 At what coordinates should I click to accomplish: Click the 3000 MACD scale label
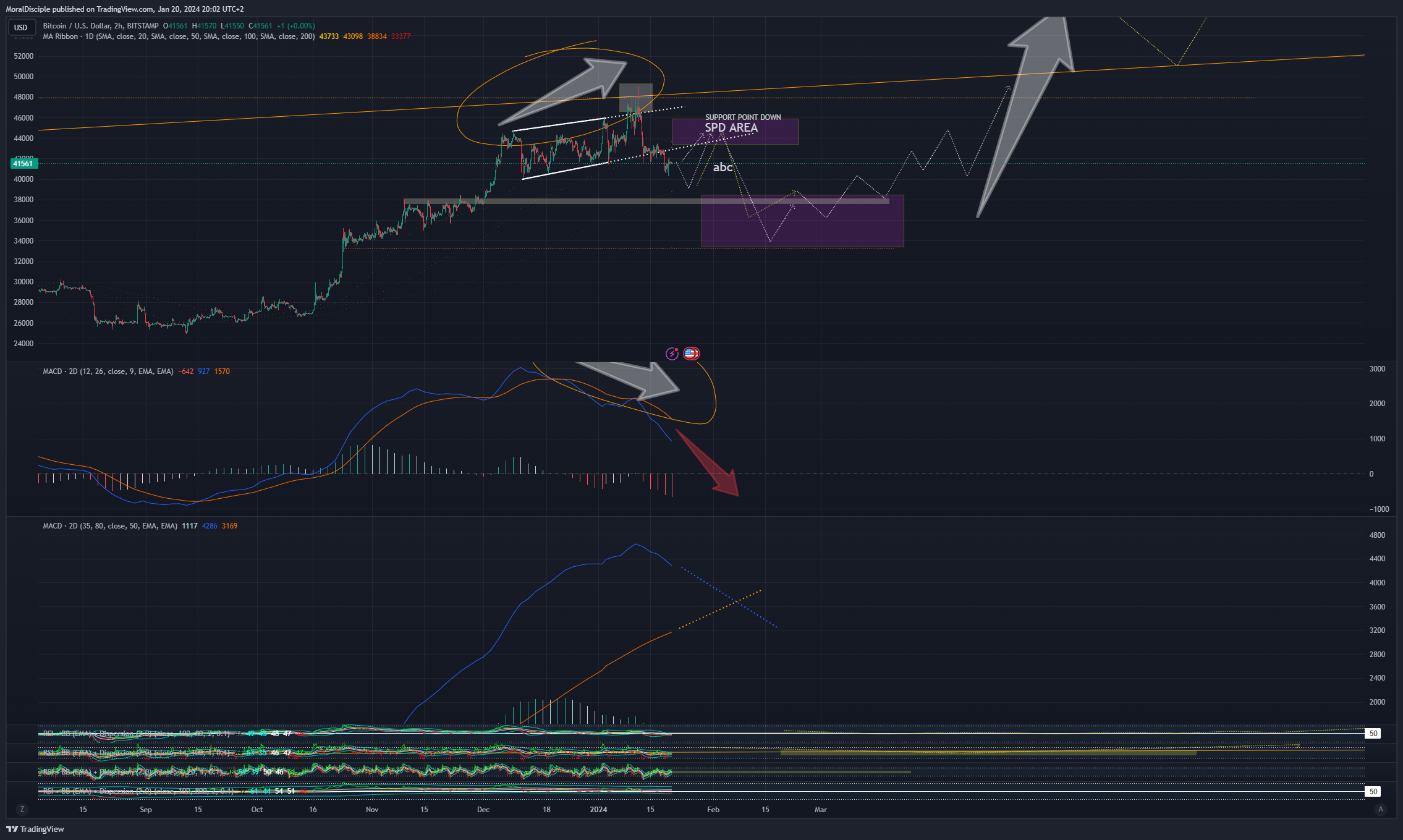[1377, 369]
